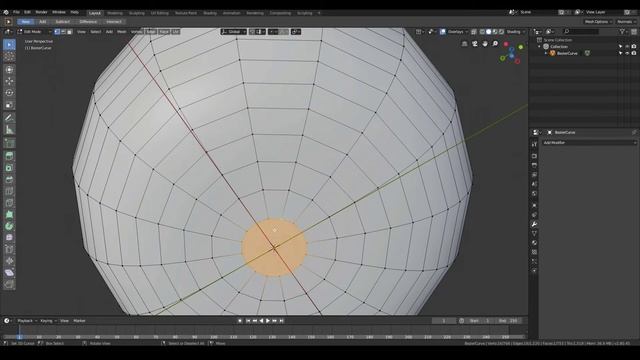Enable vertex select mode
640x360 pixels.
(x=57, y=31)
